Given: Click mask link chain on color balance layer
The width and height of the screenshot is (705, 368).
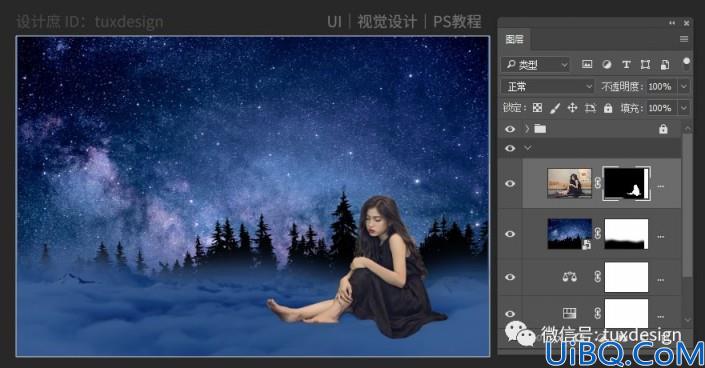Looking at the screenshot, I should pos(597,277).
